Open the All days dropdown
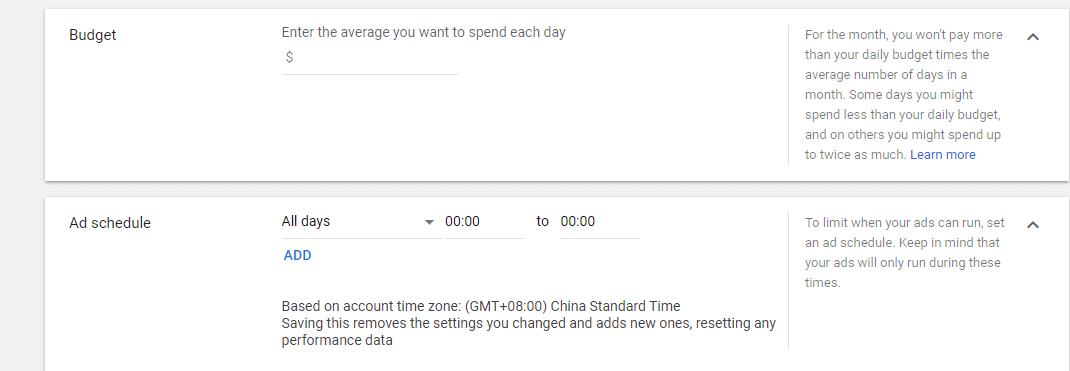 click(x=361, y=222)
